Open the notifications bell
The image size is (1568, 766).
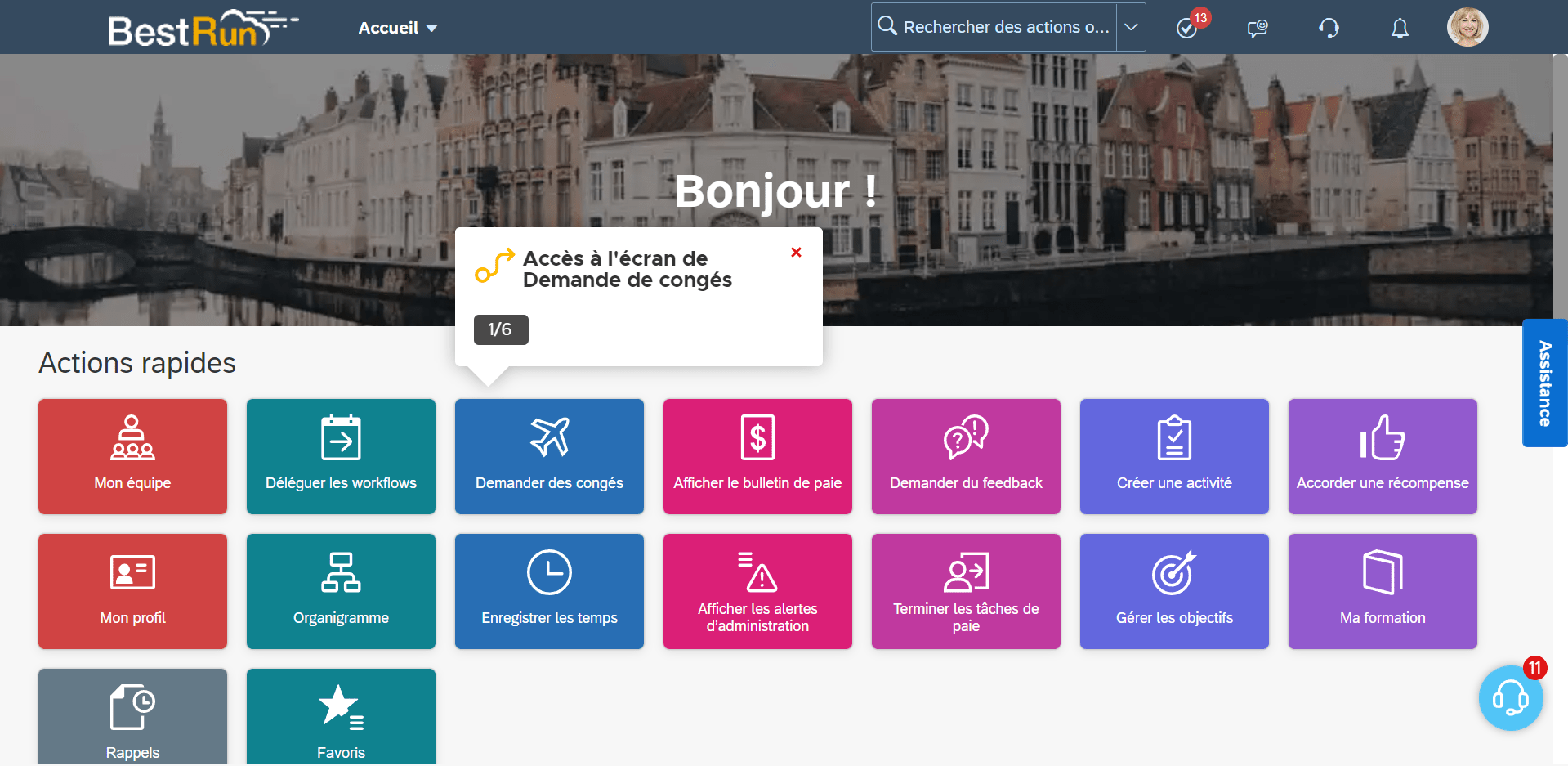[1400, 28]
